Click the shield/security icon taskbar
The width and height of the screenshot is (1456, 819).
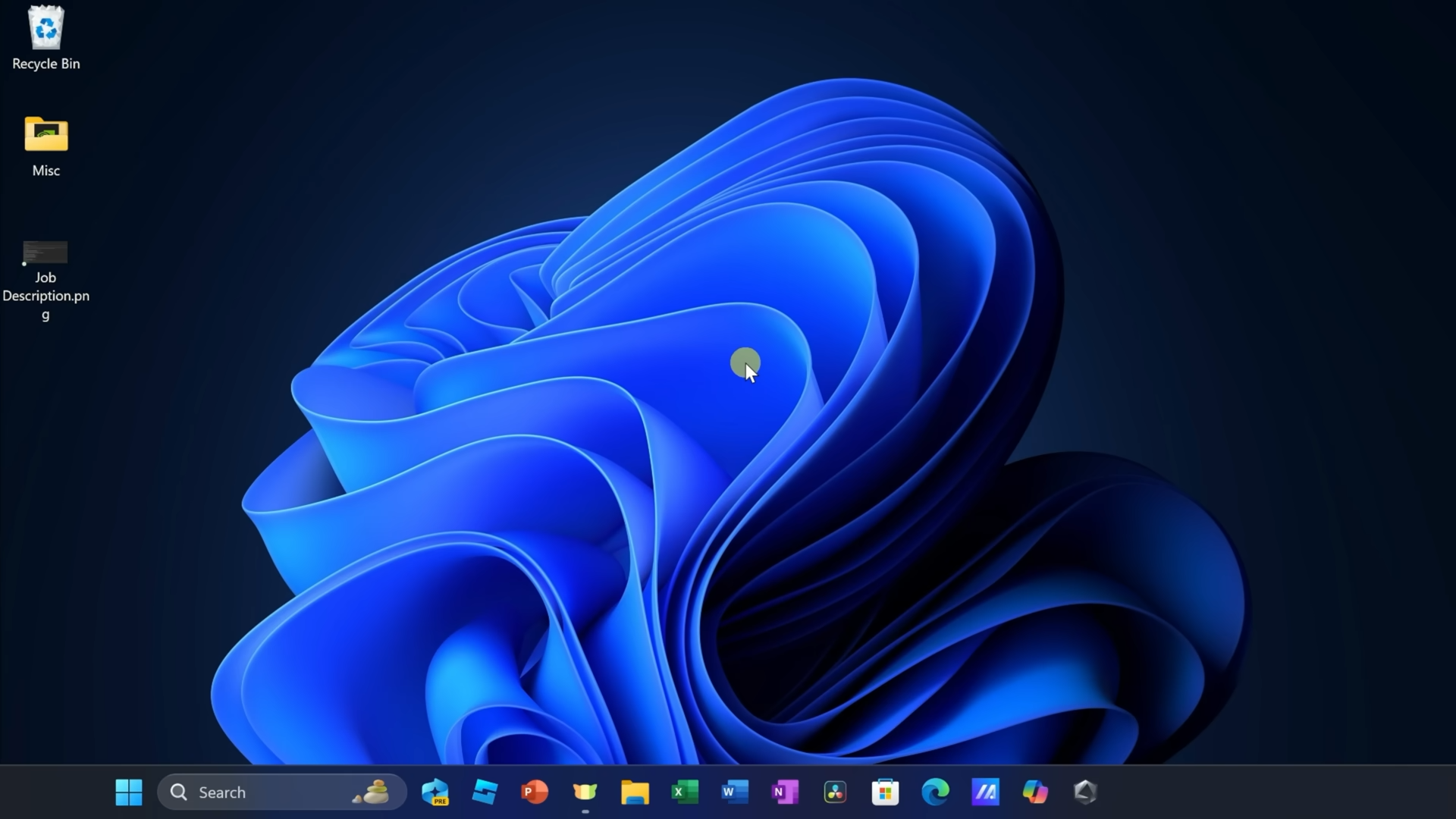pos(1085,792)
